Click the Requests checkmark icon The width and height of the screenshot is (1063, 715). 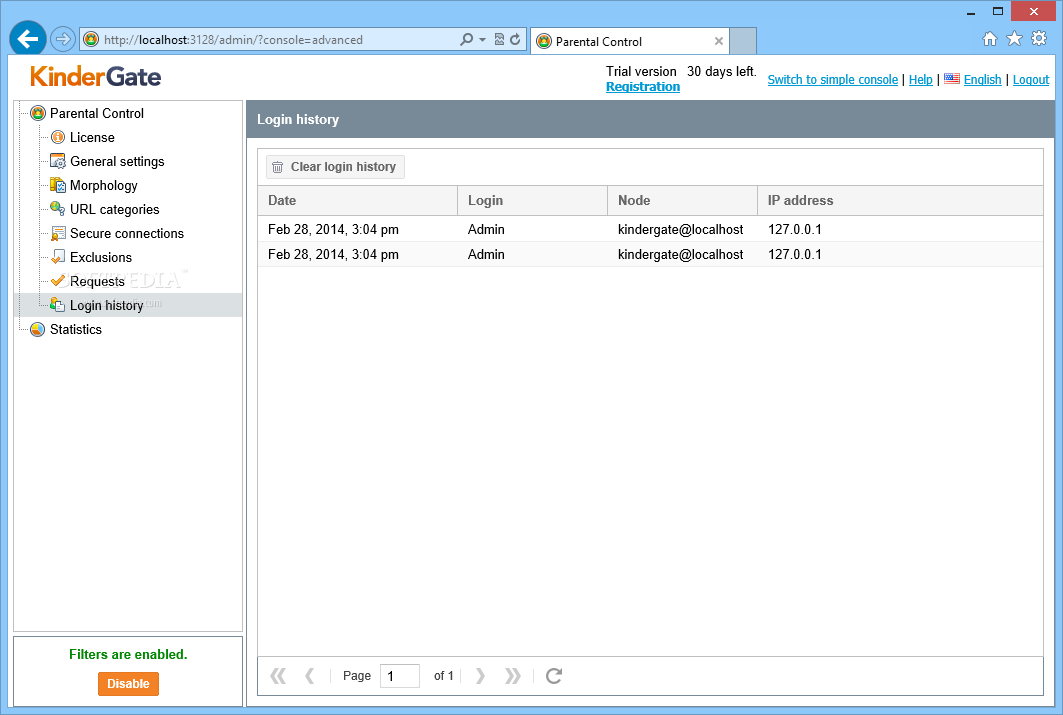click(58, 281)
